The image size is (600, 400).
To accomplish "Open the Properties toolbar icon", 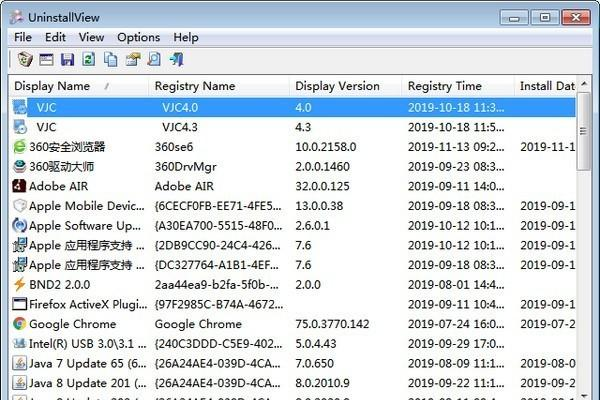I will point(46,59).
